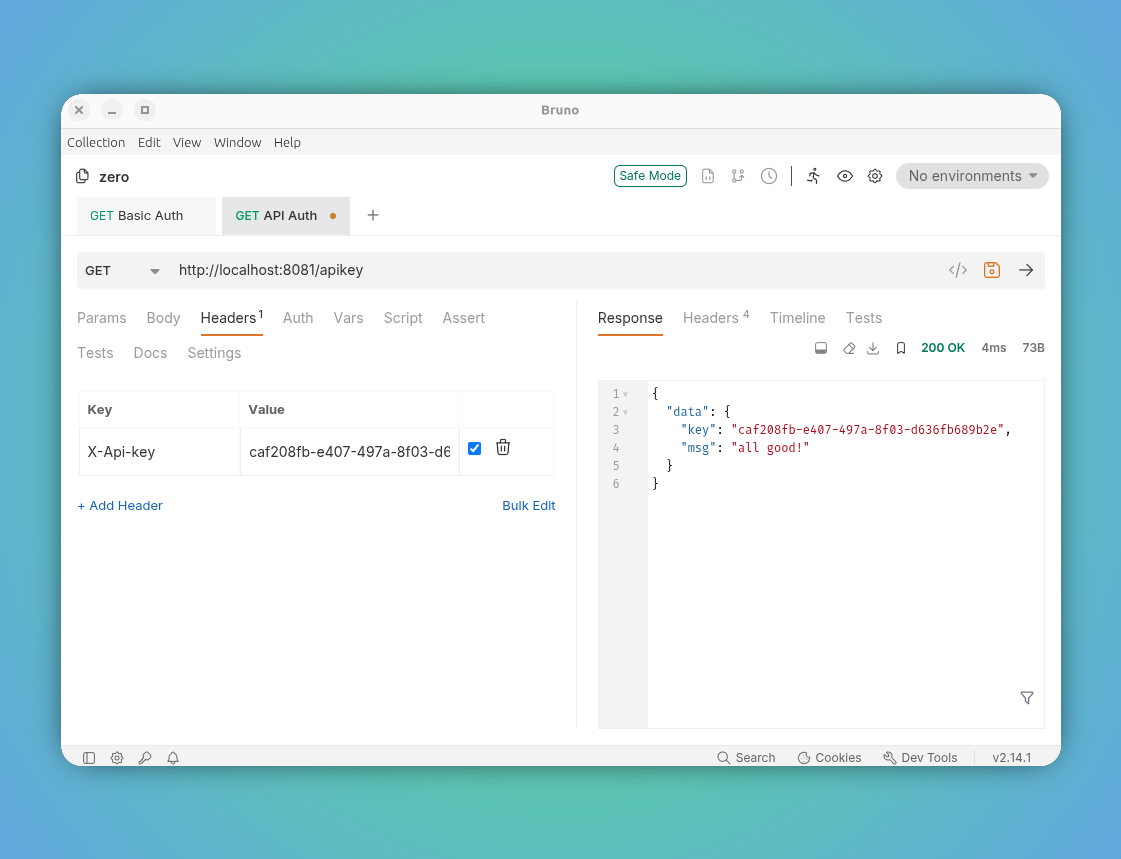Open the Runner icon in the collection toolbar
Viewport: 1121px width, 859px height.
click(x=813, y=176)
